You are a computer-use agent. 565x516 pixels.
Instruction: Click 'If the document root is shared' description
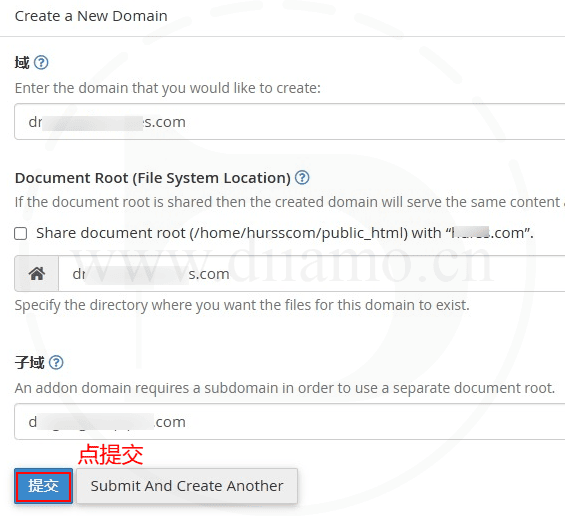(x=288, y=202)
